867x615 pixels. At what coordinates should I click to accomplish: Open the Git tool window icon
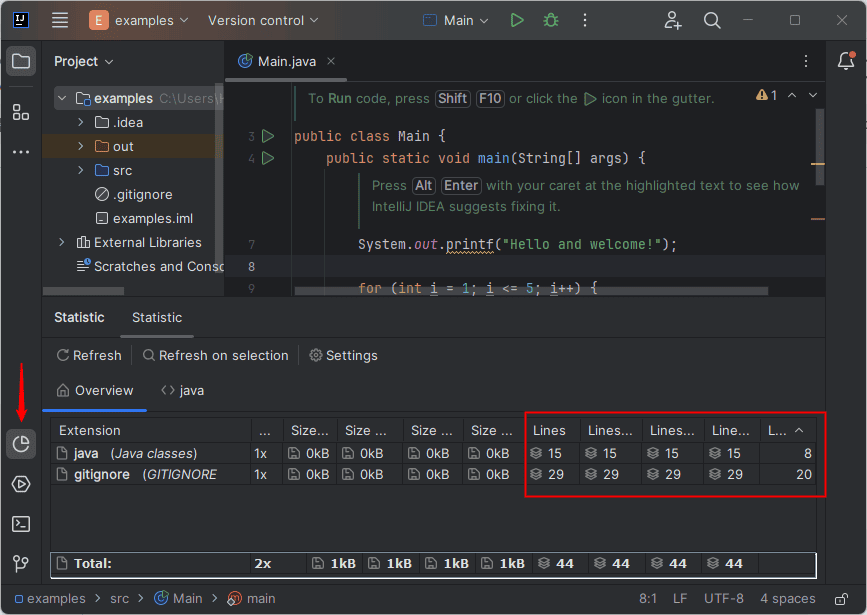point(21,564)
